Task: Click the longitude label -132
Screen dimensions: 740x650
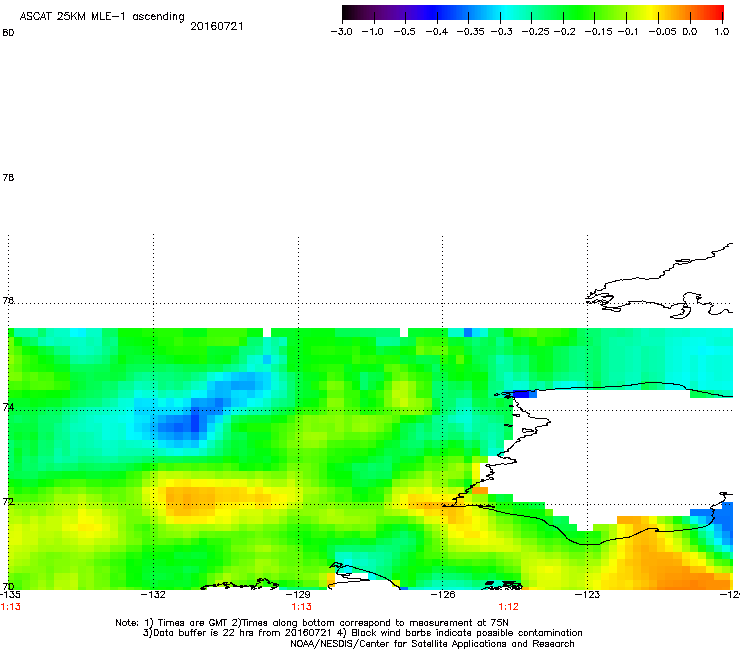Action: [x=153, y=595]
